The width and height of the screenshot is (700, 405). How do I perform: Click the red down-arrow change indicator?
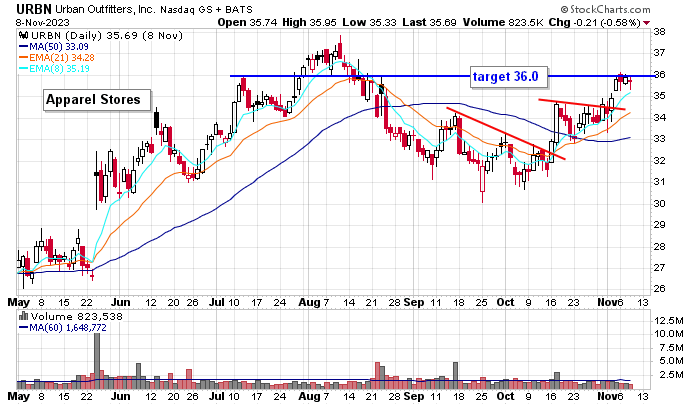[647, 23]
